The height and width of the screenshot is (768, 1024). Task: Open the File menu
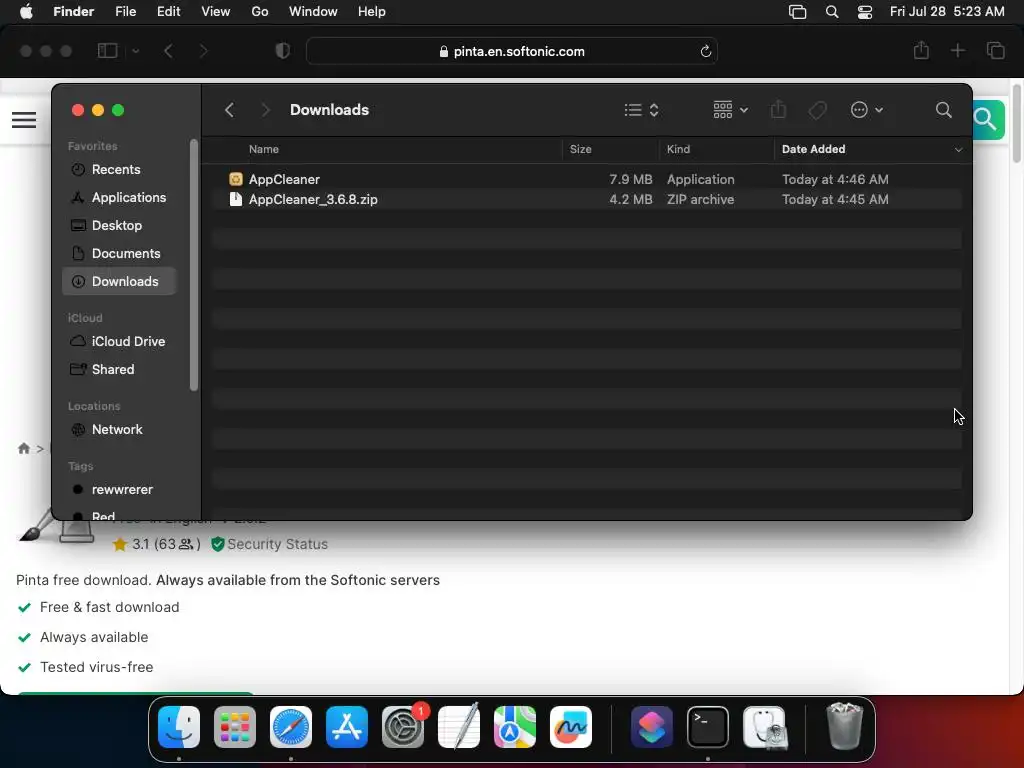(125, 11)
